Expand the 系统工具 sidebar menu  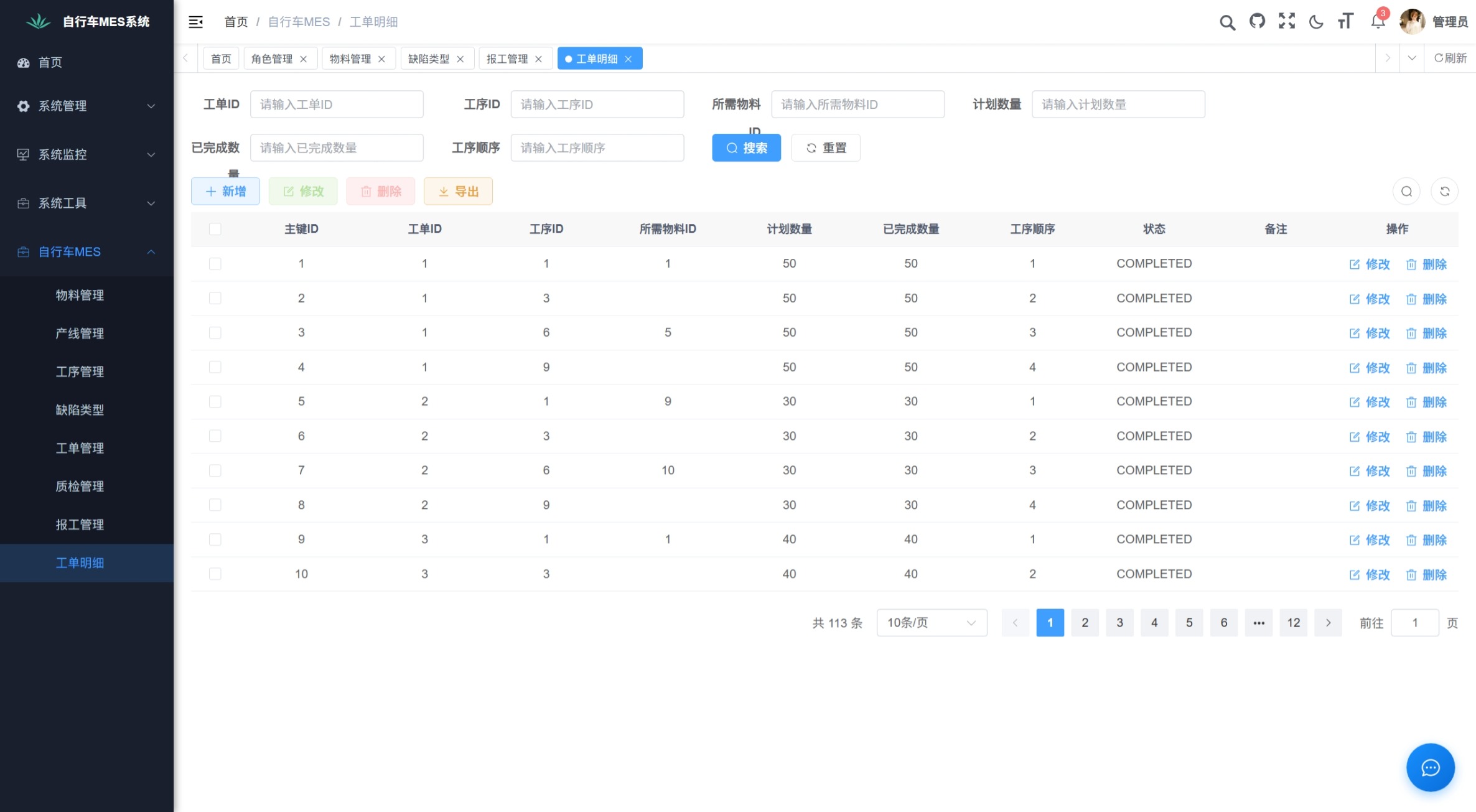tap(86, 203)
